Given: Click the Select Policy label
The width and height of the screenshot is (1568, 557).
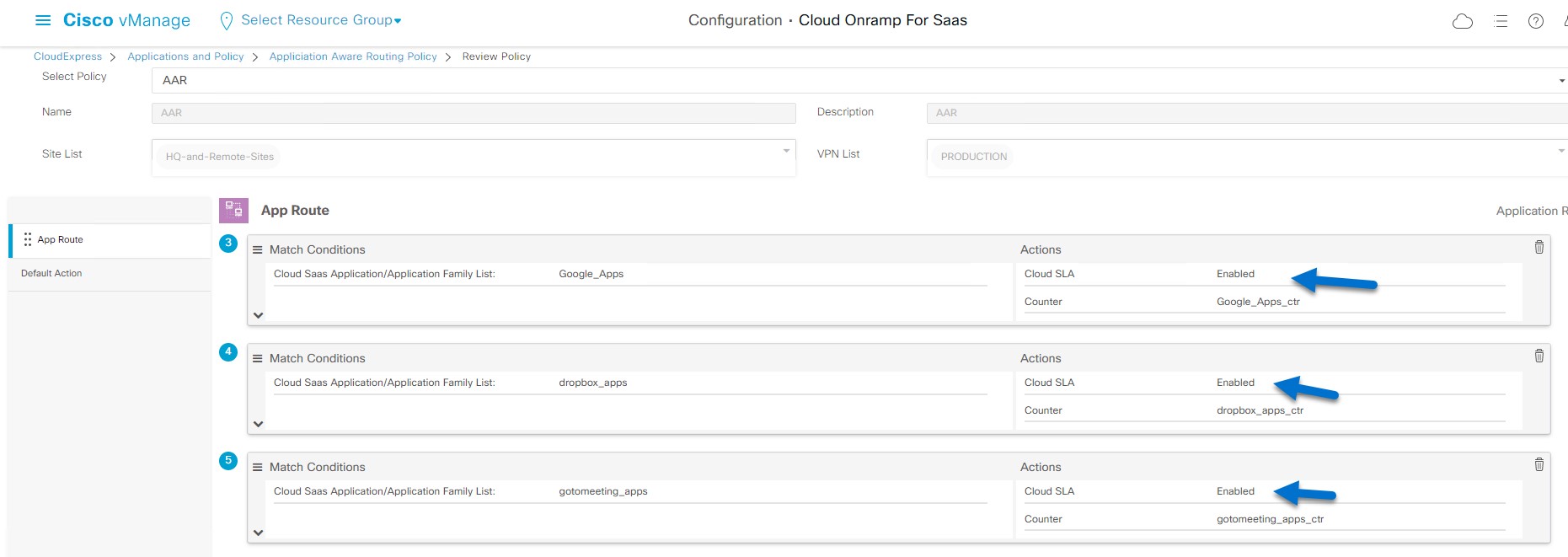Looking at the screenshot, I should point(74,77).
